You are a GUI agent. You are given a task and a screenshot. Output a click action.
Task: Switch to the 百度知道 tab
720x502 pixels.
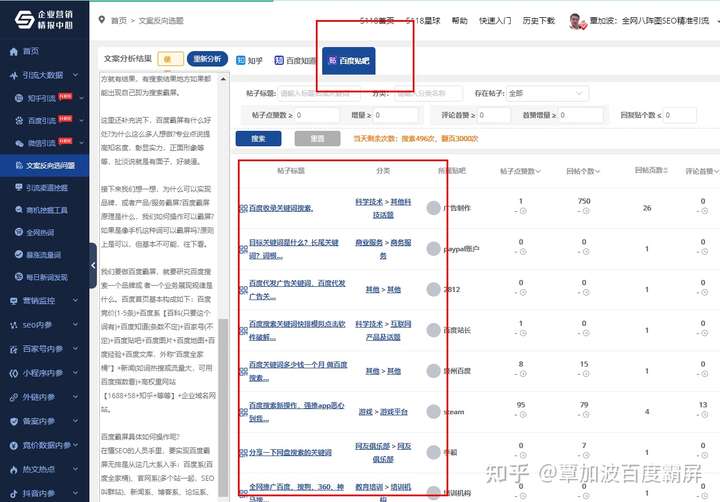[295, 61]
